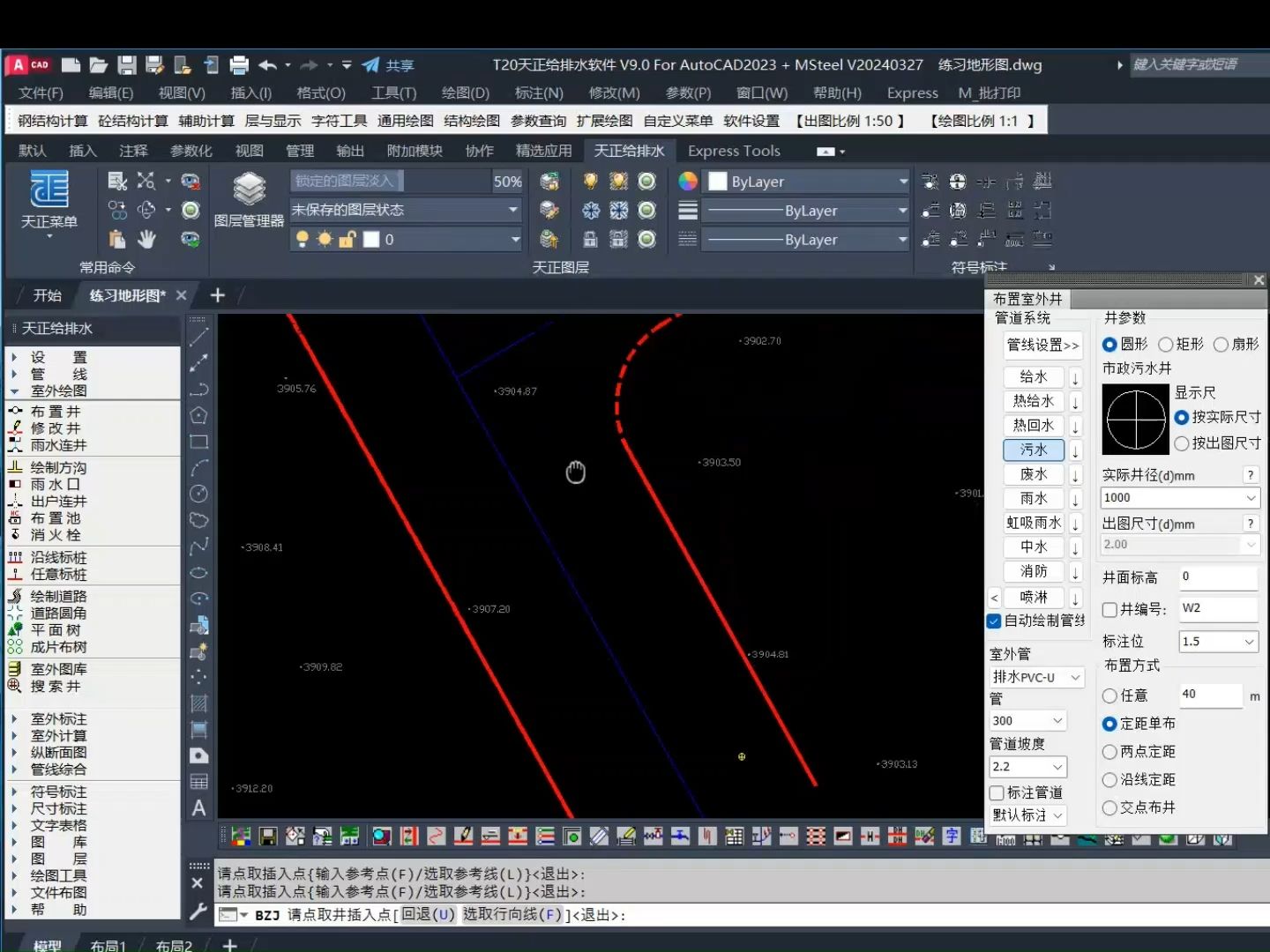The width and height of the screenshot is (1270, 952).
Task: Switch to the 天正给排水 ribbon tab
Action: 629,151
